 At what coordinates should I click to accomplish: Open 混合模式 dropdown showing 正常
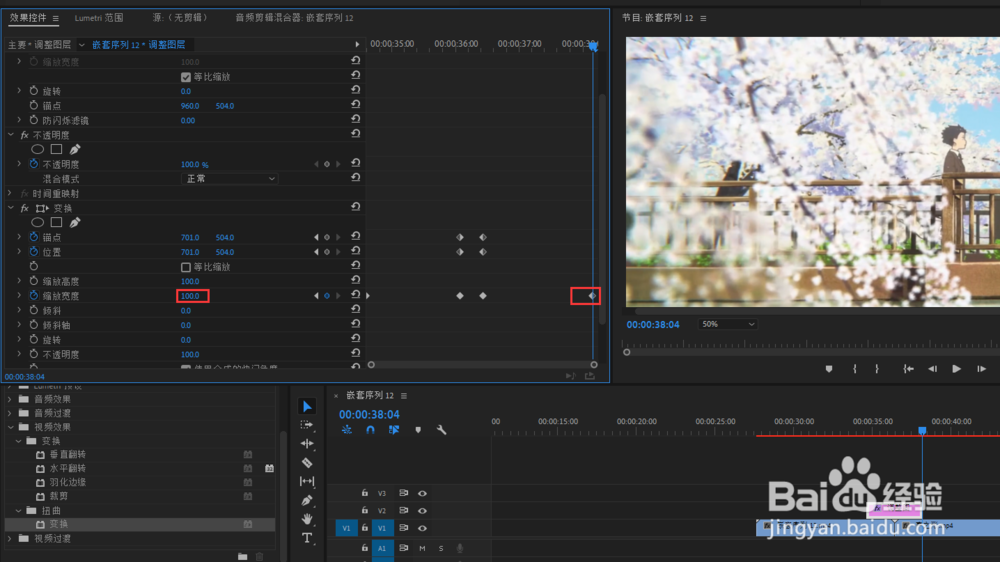coord(229,179)
